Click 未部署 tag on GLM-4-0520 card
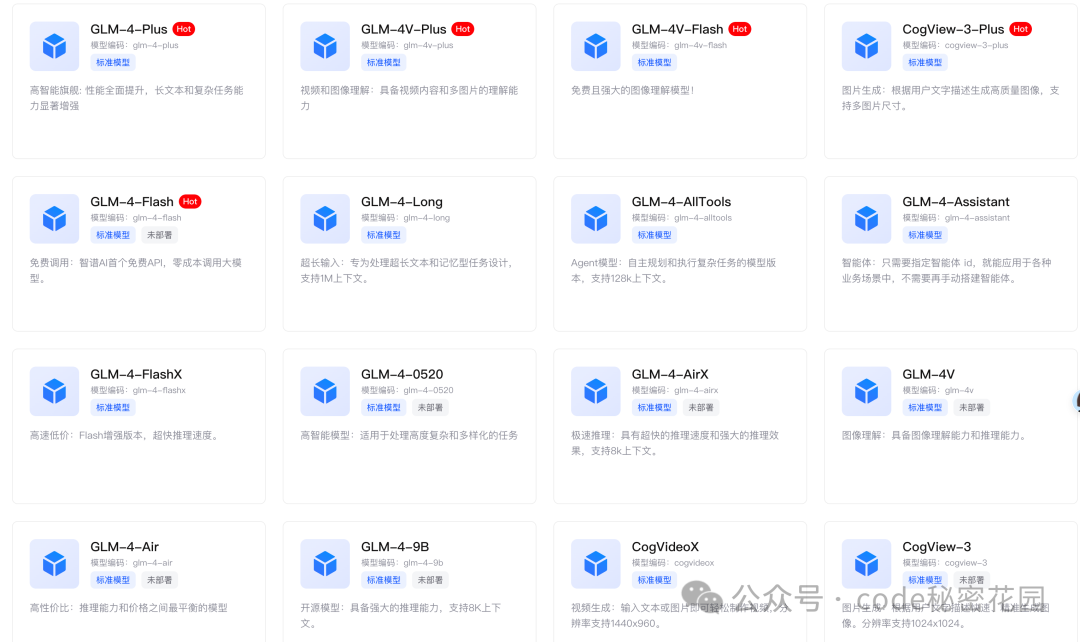This screenshot has width=1080, height=642. 430,408
